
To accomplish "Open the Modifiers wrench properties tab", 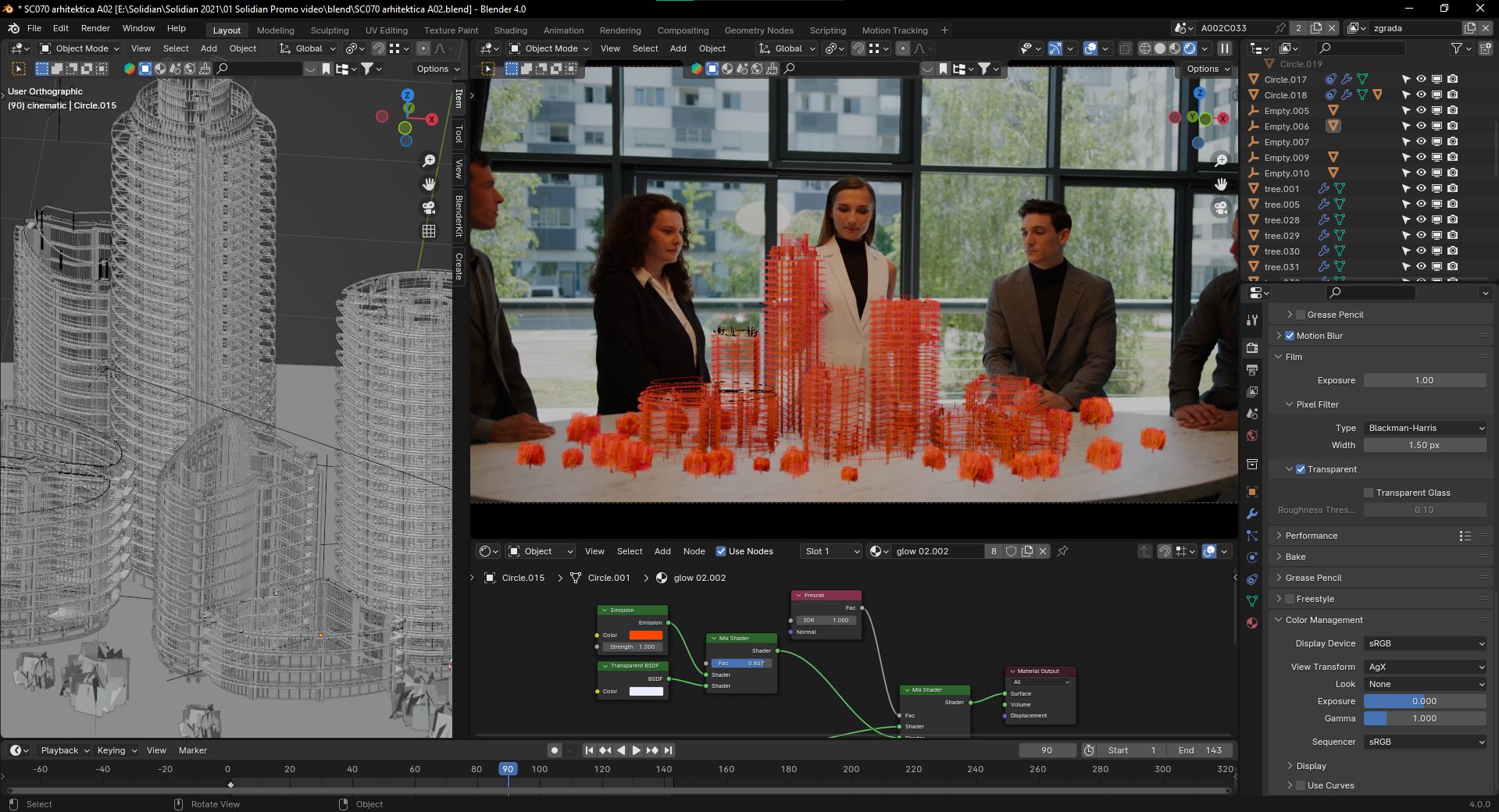I will point(1252,514).
